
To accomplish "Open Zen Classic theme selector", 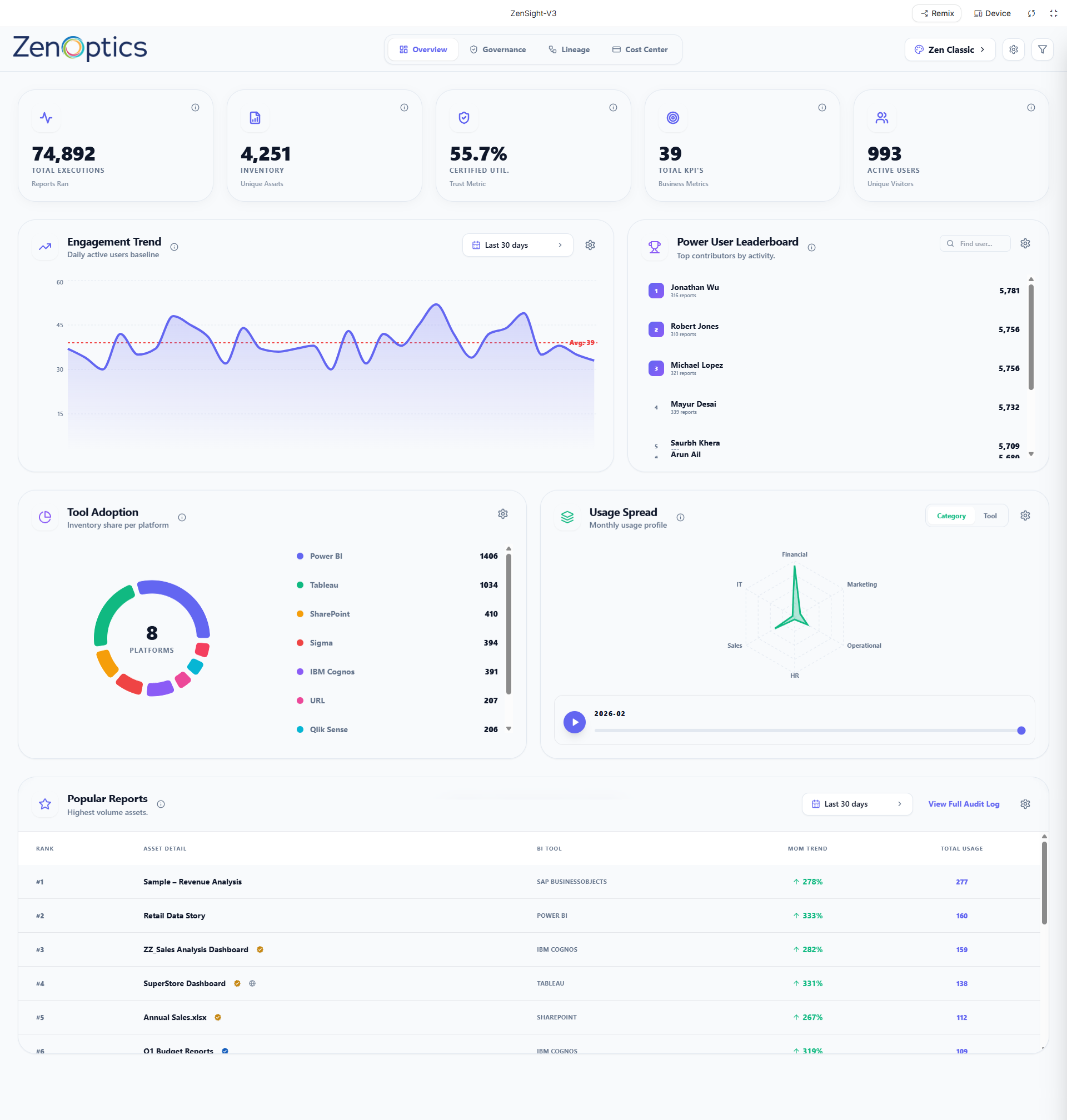I will (949, 49).
